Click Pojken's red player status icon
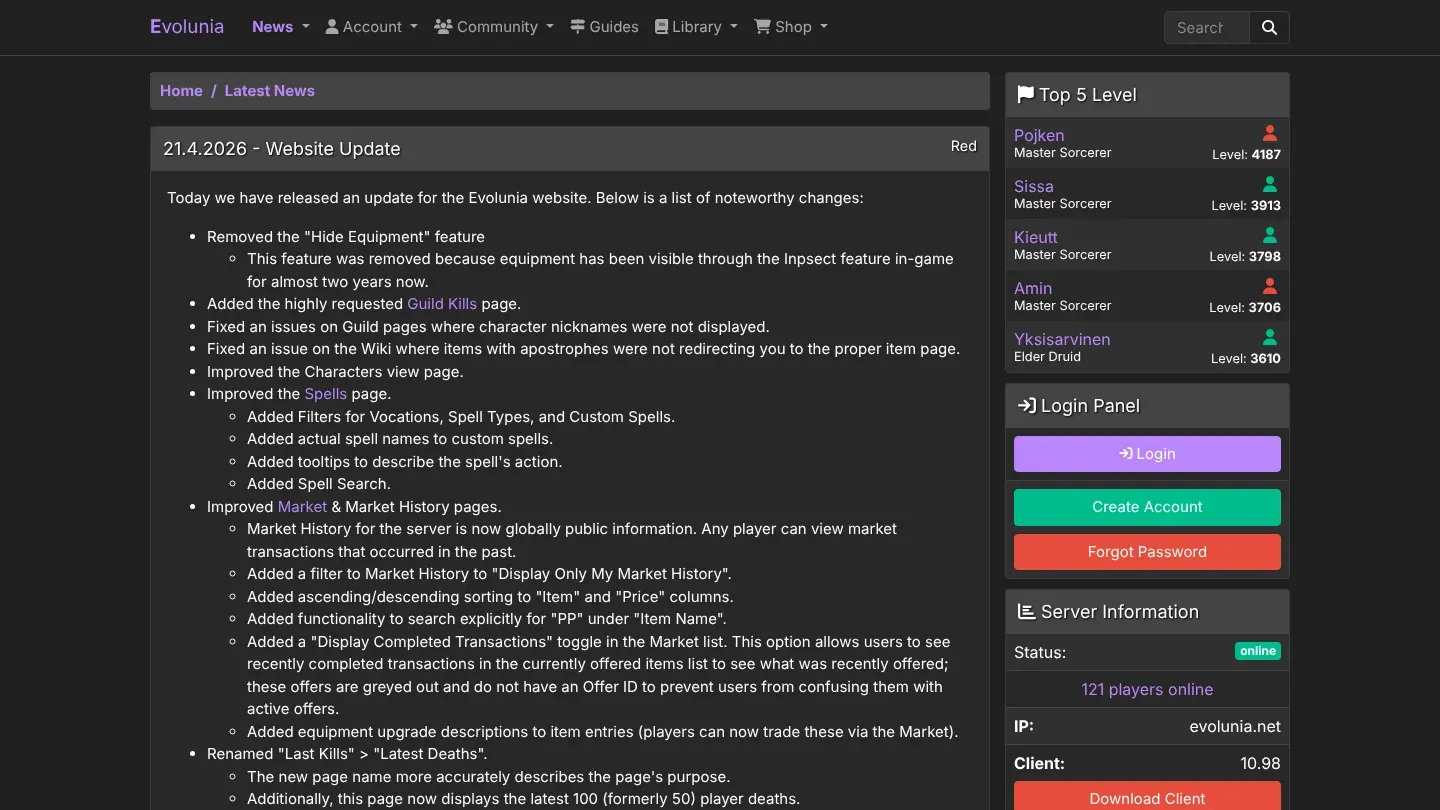The height and width of the screenshot is (810, 1440). [1269, 133]
